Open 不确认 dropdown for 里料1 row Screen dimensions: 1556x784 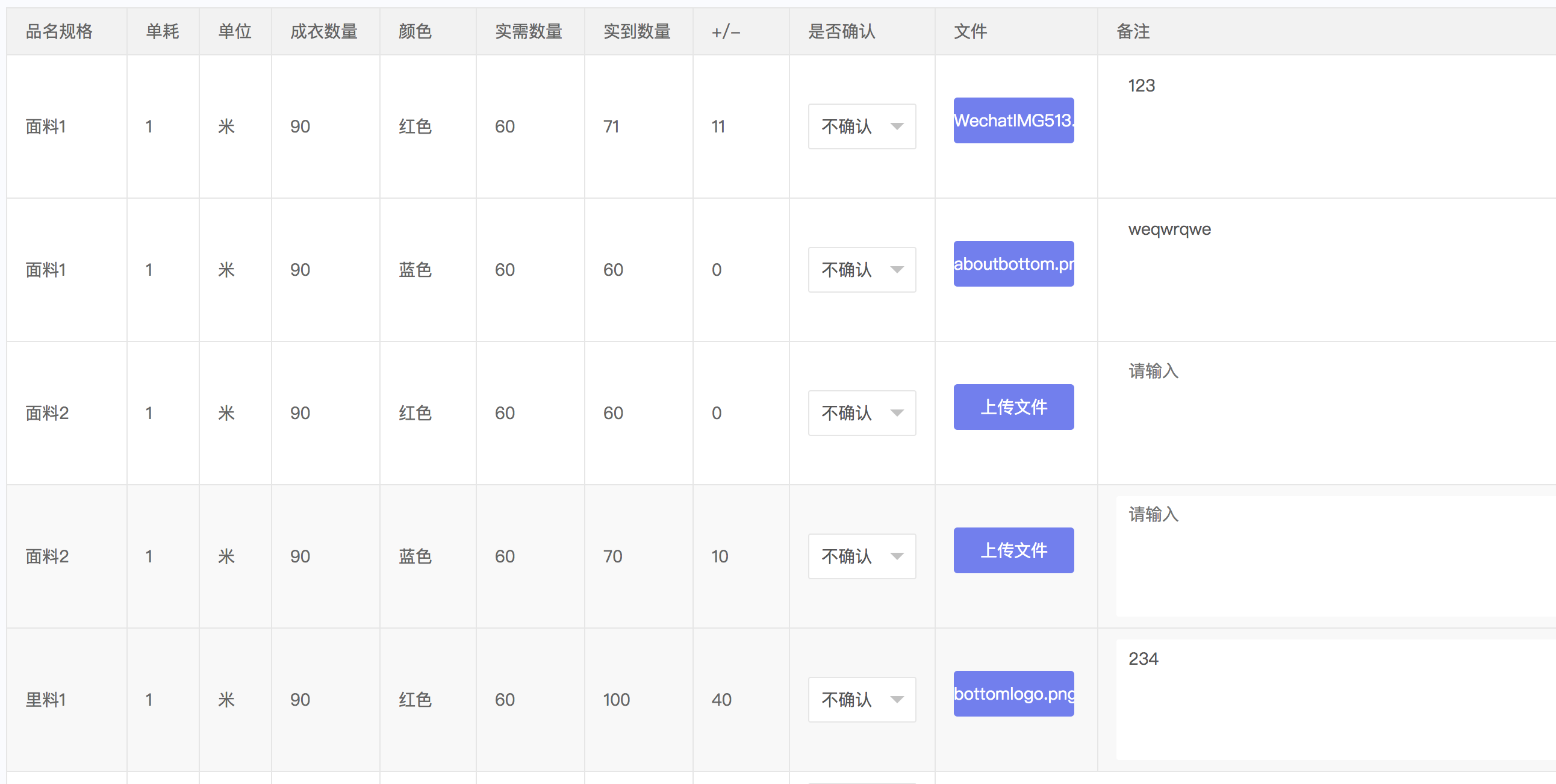(x=861, y=699)
